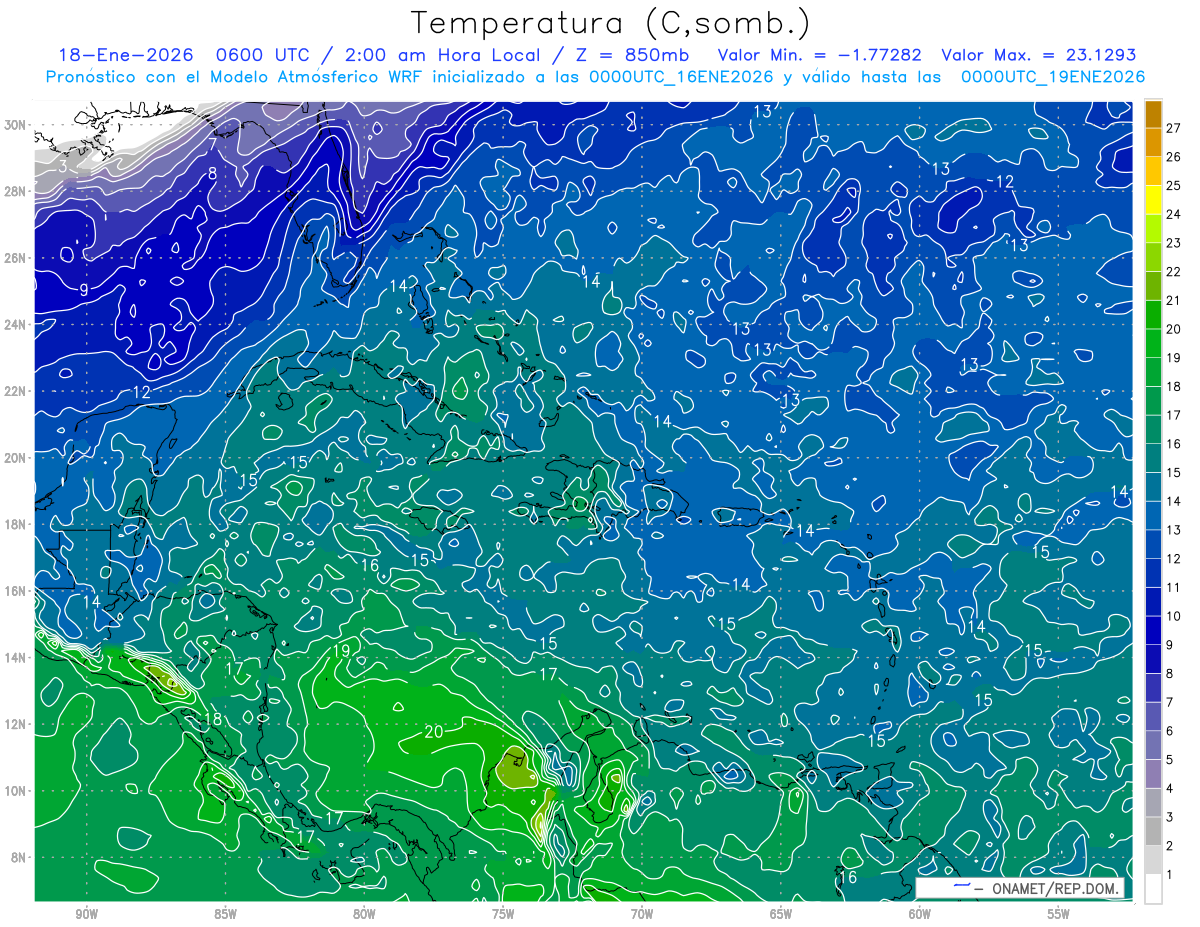
Task: Click the '22N' latitude axis label
Action: [16, 391]
